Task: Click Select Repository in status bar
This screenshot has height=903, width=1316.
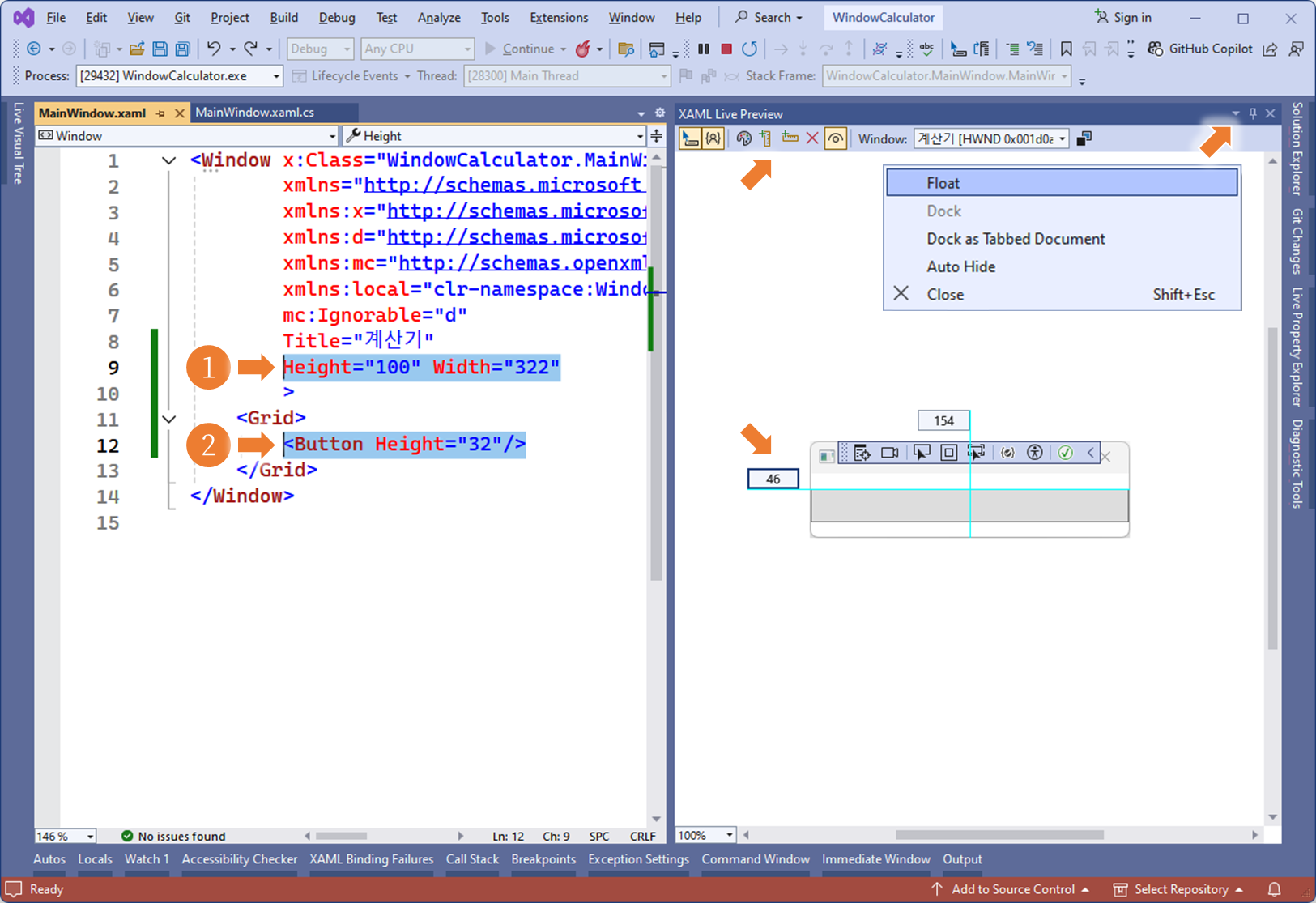Action: pos(1178,889)
